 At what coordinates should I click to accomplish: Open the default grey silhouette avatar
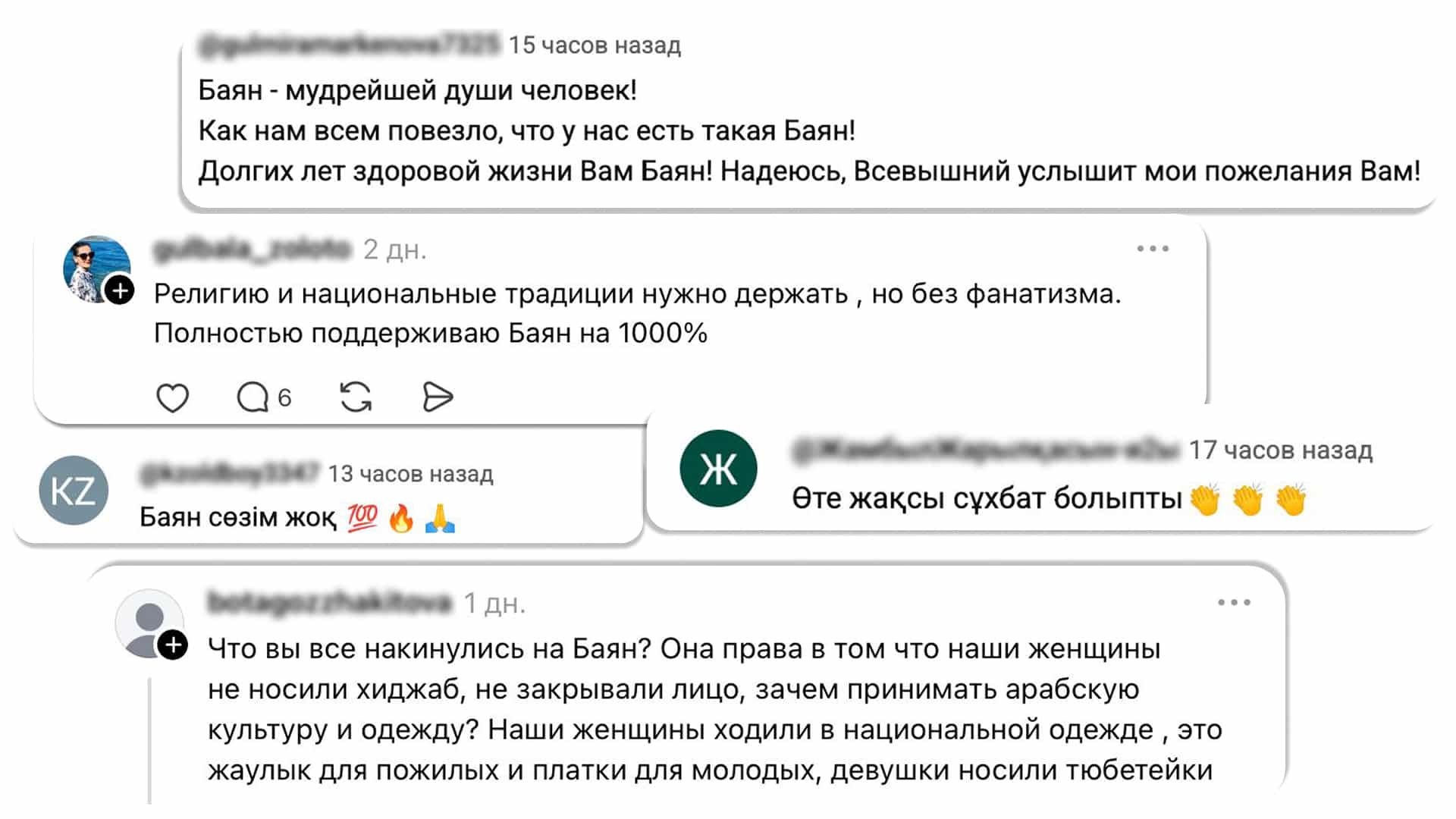click(x=147, y=622)
